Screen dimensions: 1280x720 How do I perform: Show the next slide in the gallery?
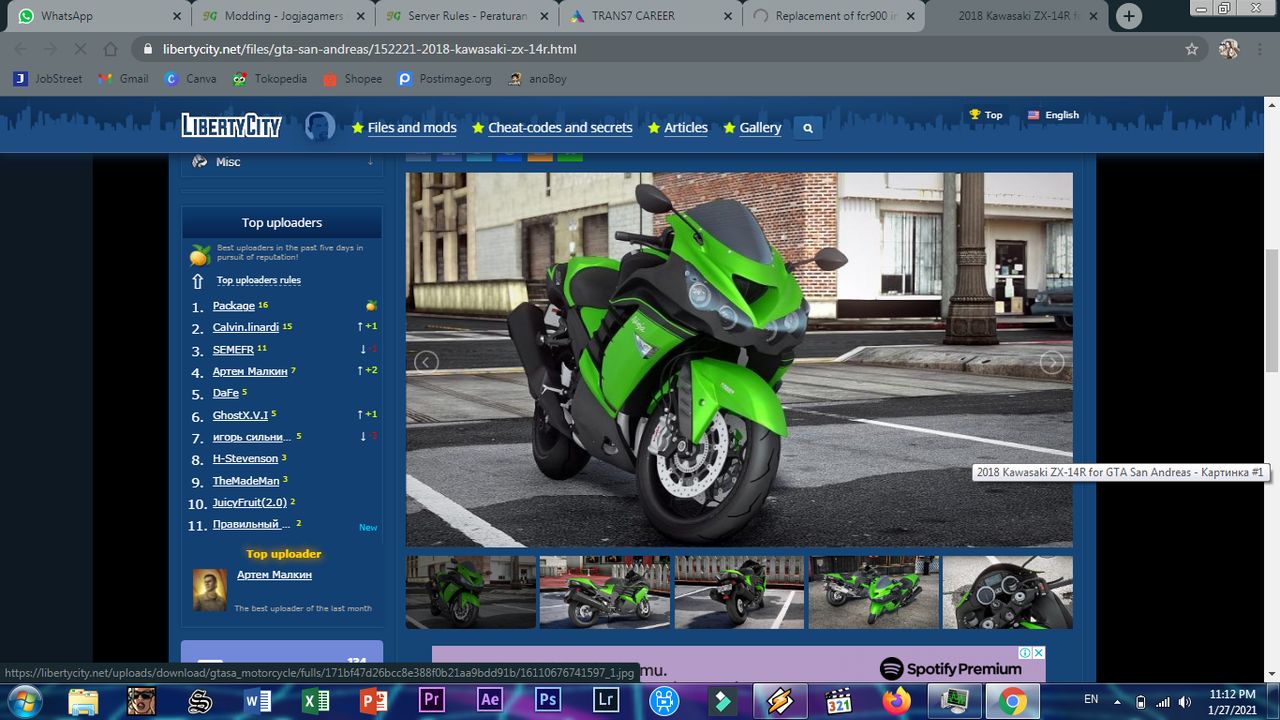pos(1052,362)
